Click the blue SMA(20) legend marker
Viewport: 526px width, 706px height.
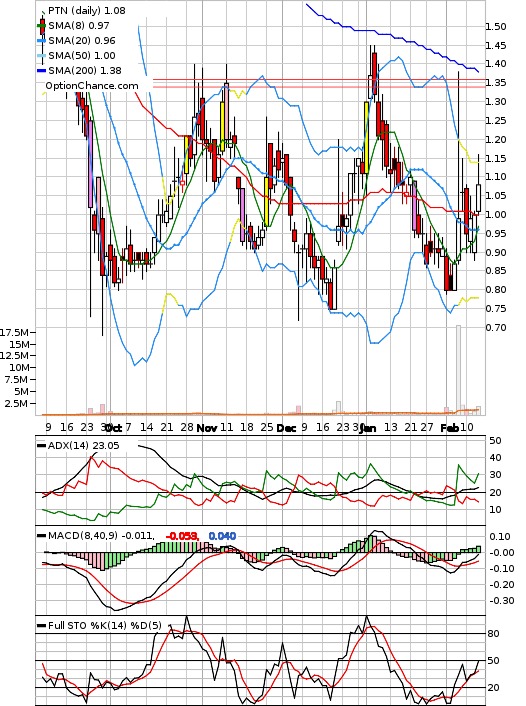[x=42, y=41]
